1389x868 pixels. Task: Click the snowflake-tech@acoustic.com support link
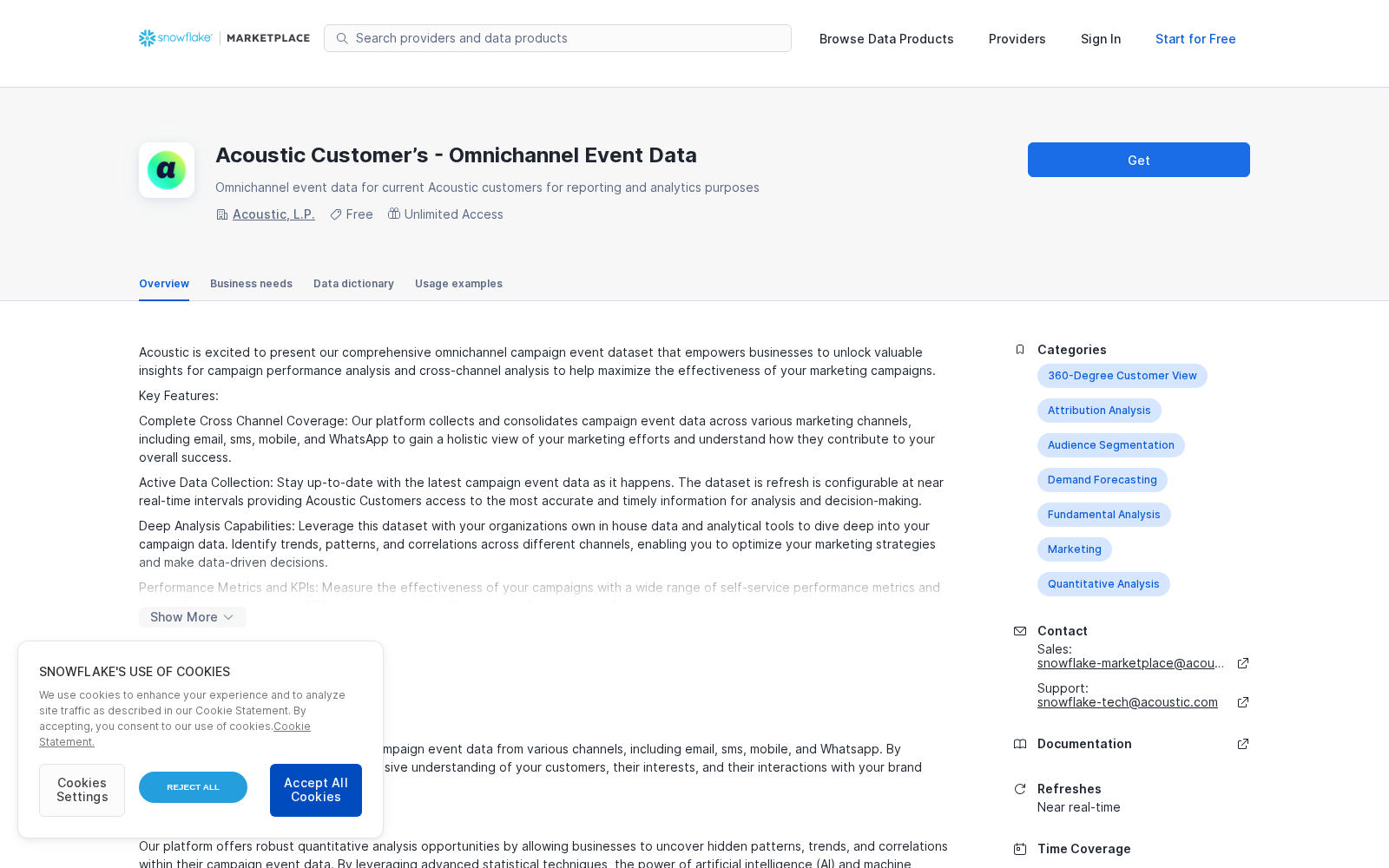click(x=1127, y=702)
